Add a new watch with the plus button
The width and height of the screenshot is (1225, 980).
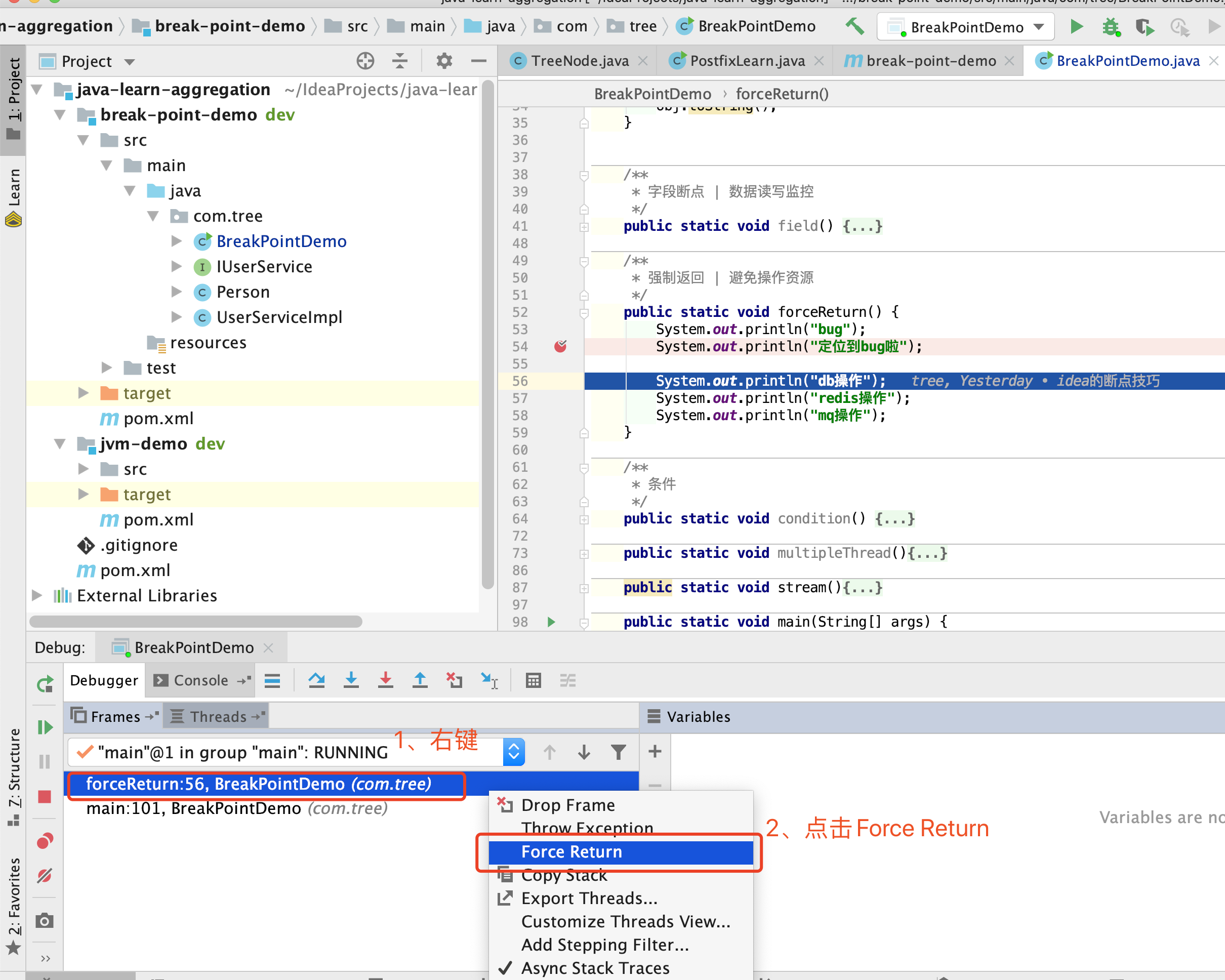click(654, 751)
